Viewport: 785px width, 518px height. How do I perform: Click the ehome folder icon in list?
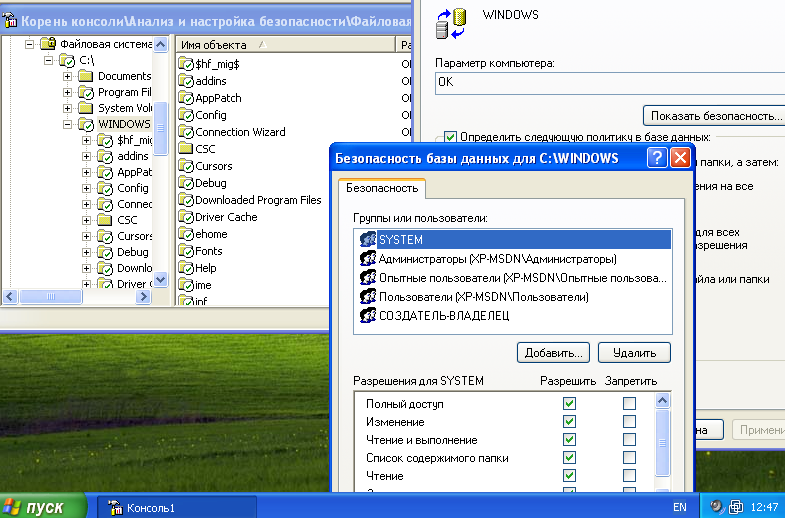pos(186,234)
